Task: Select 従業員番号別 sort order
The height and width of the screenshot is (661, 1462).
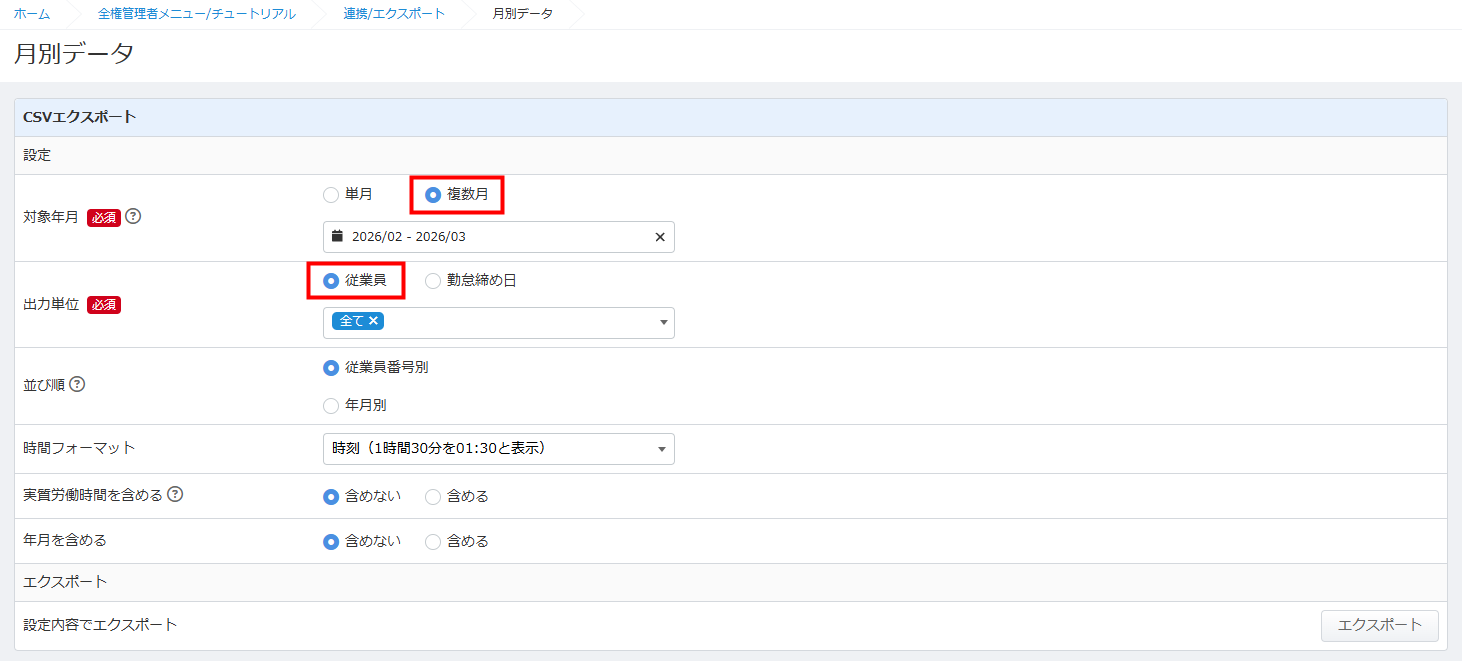Action: click(x=331, y=368)
